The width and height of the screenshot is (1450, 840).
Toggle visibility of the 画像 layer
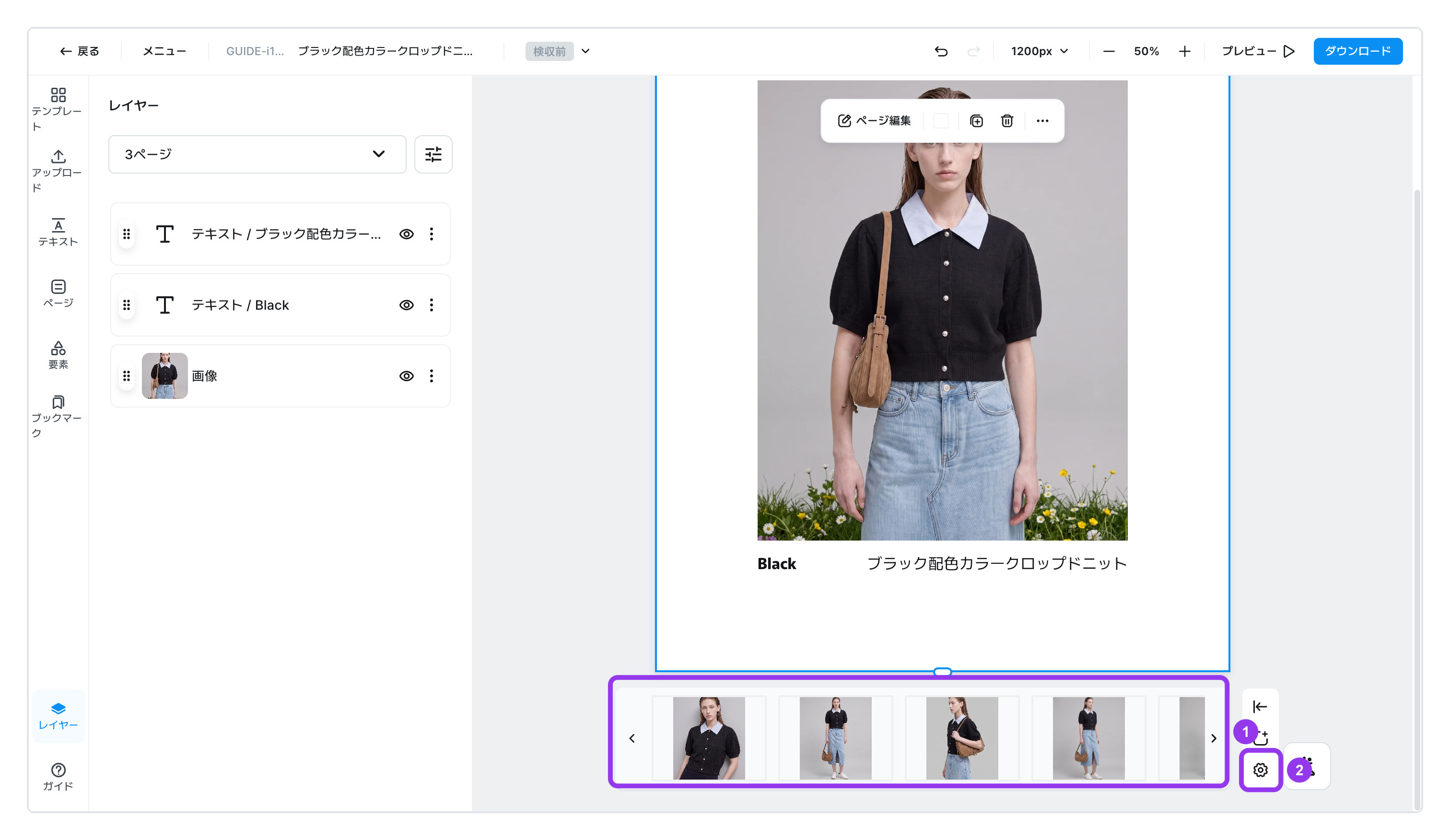click(x=406, y=376)
